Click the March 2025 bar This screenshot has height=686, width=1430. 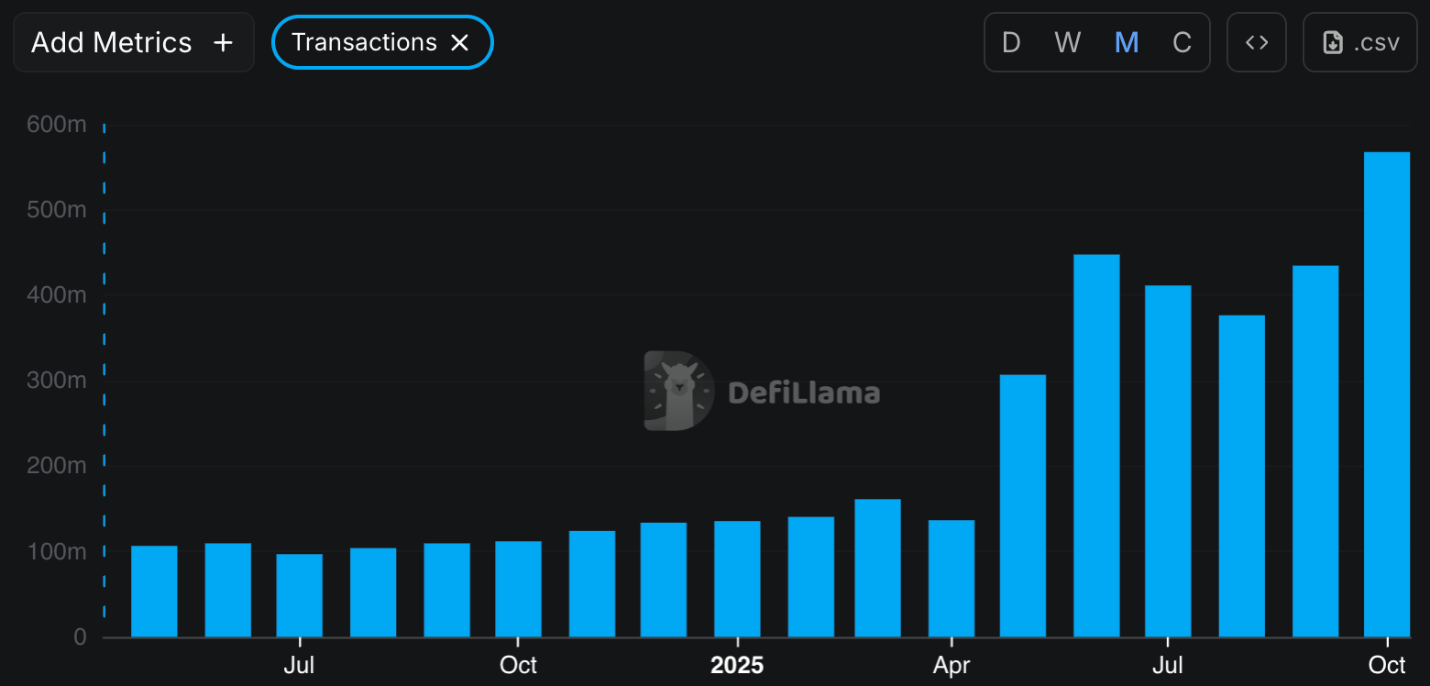pyautogui.click(x=878, y=568)
